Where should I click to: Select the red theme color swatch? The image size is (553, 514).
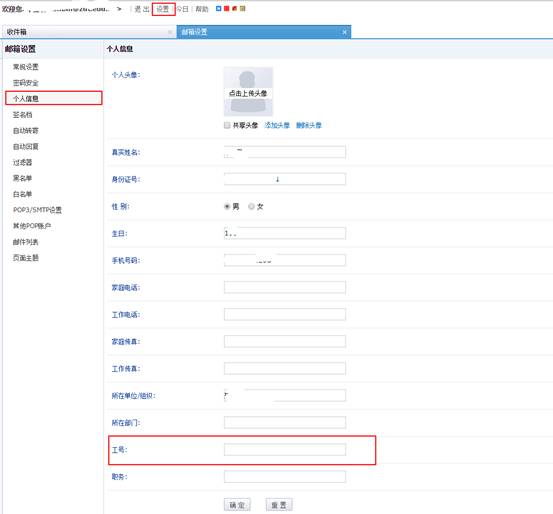(x=226, y=8)
